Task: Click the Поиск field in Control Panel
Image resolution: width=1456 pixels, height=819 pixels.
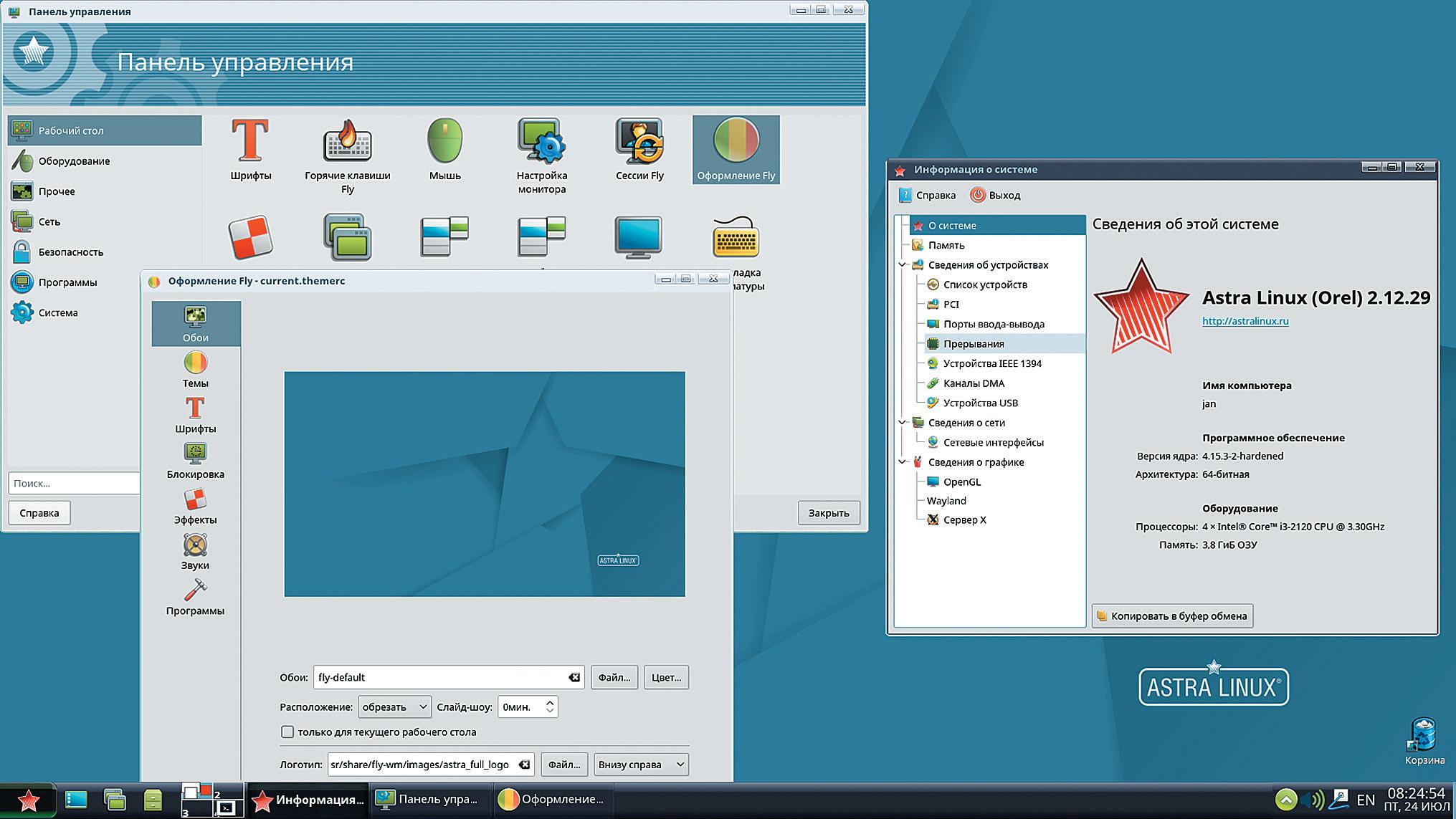Action: pyautogui.click(x=74, y=483)
